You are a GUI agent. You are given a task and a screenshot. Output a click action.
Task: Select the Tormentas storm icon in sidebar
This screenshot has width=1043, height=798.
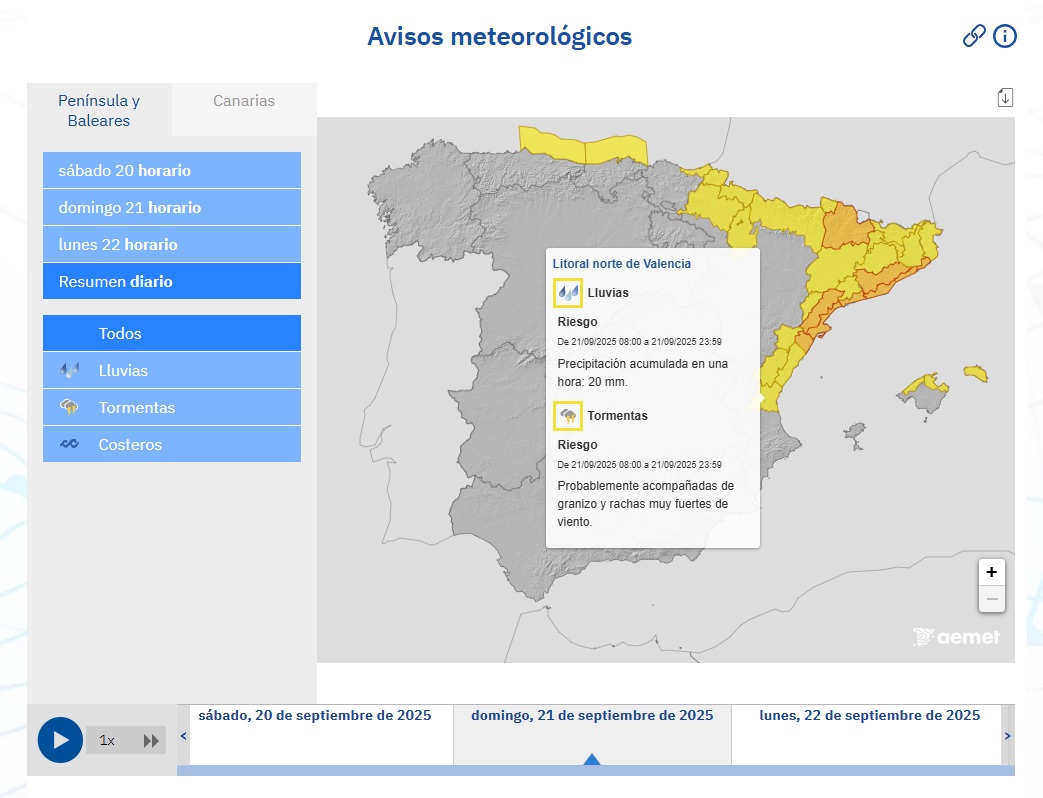point(70,406)
